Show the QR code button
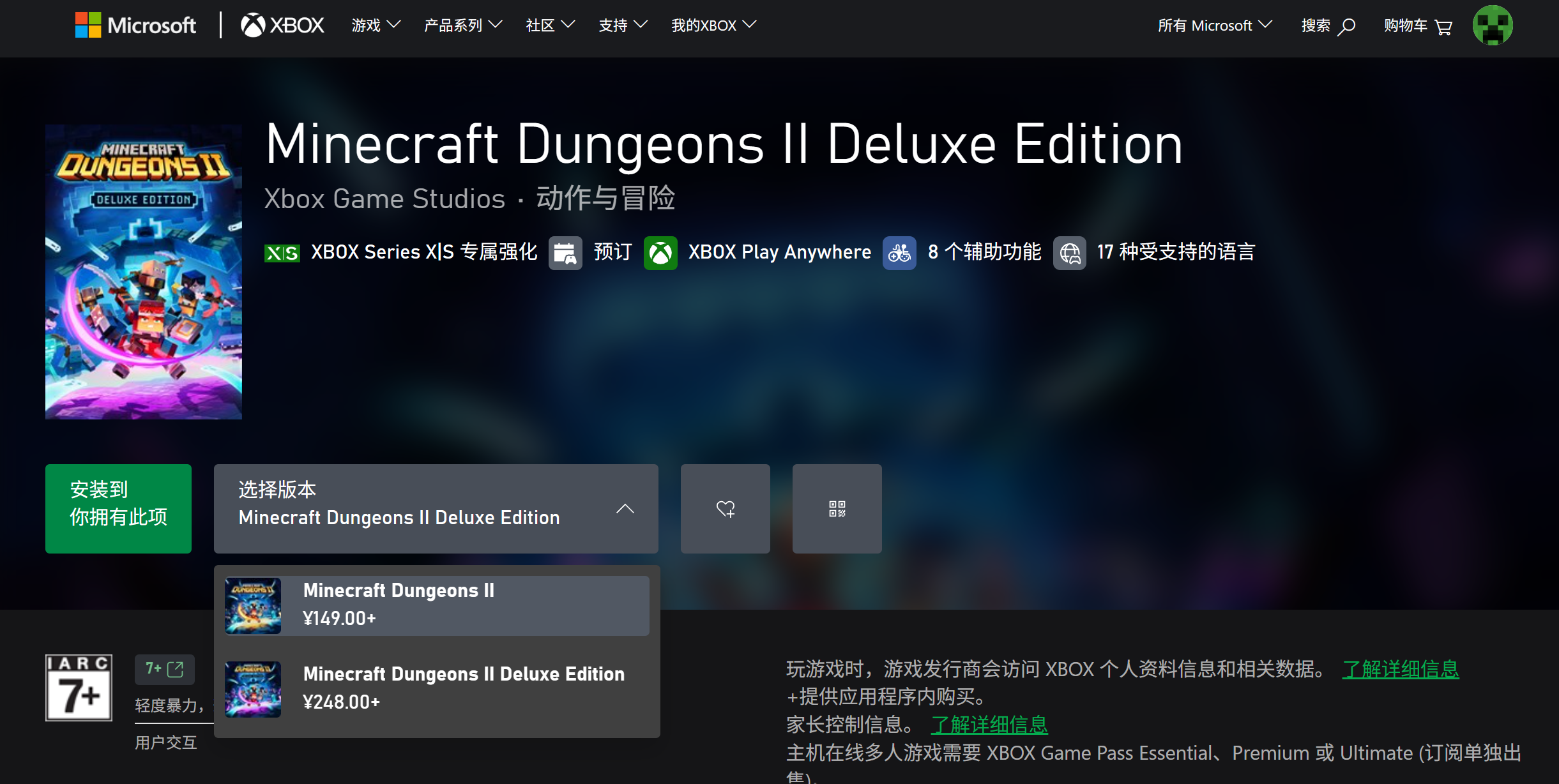The height and width of the screenshot is (784, 1559). [837, 509]
